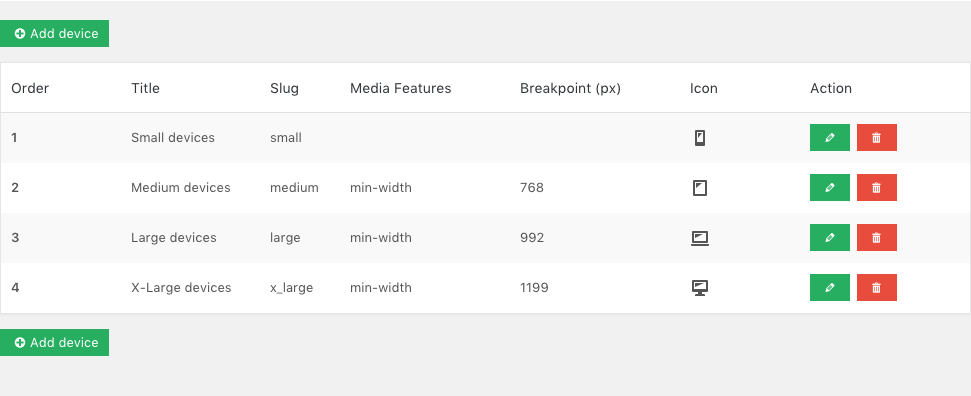Select the Order column header
971x396 pixels.
(30, 88)
